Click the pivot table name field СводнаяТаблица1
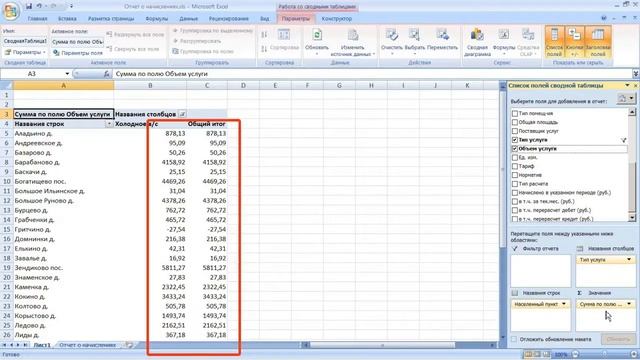Viewport: 640px width, 360px height. pos(24,42)
